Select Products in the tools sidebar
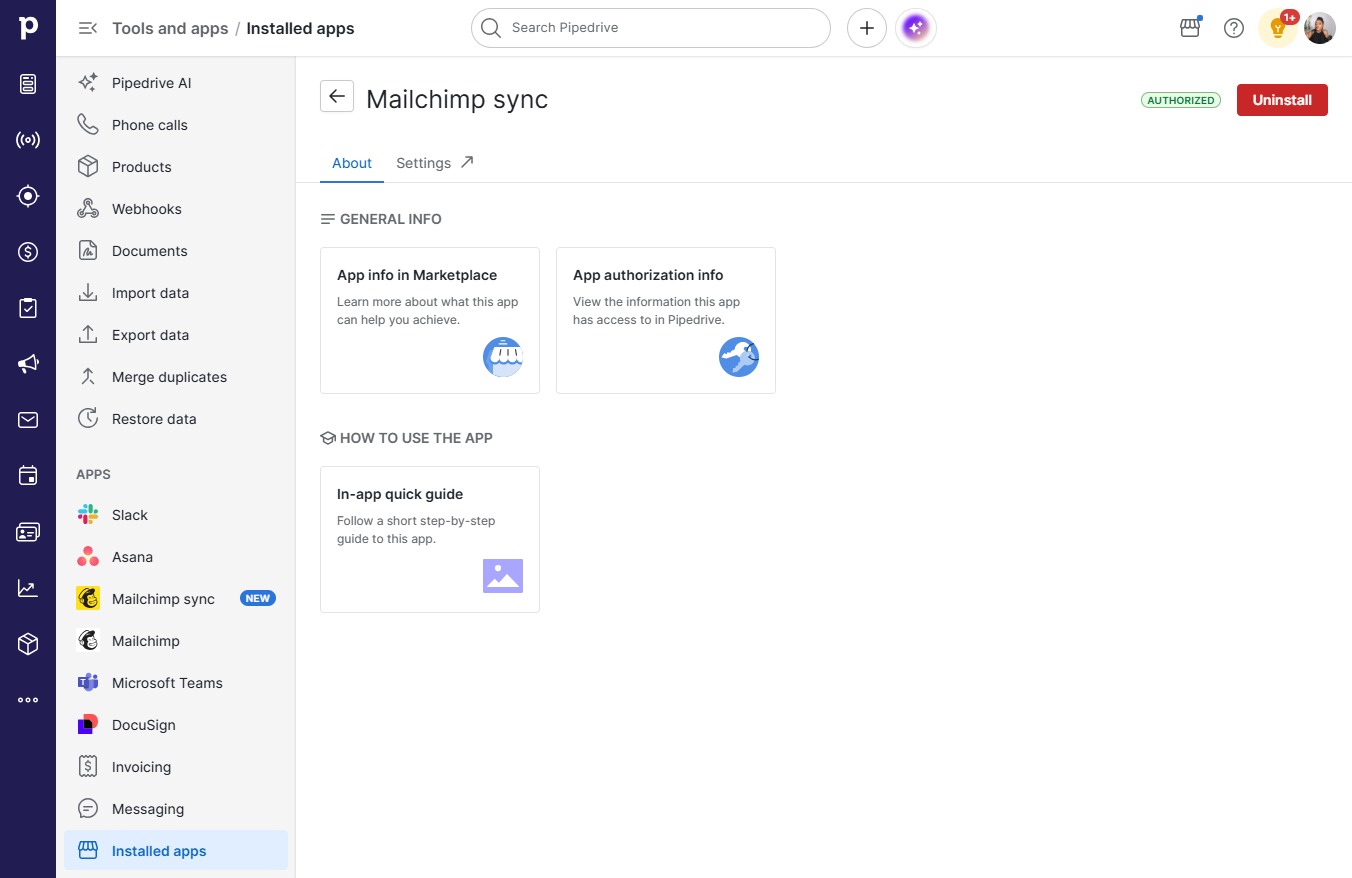Viewport: 1352px width, 878px height. pyautogui.click(x=176, y=167)
